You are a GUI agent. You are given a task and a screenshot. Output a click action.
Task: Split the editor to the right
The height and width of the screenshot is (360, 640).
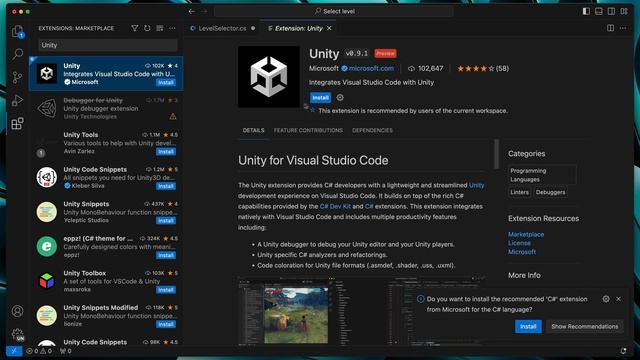tap(610, 28)
